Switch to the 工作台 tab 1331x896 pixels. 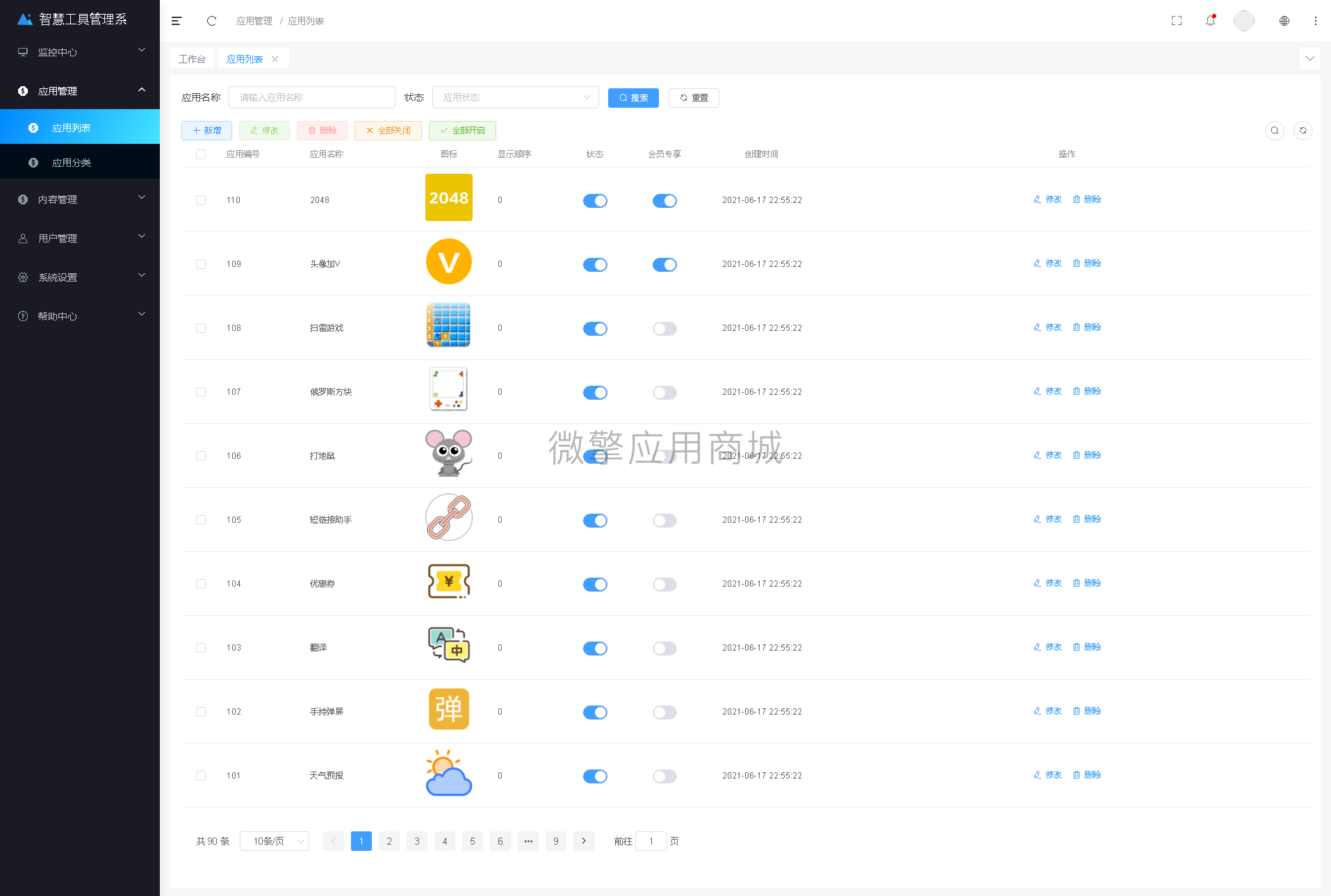193,59
